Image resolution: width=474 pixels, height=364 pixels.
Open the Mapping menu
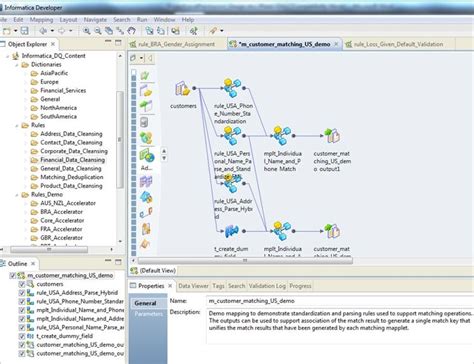pyautogui.click(x=41, y=20)
